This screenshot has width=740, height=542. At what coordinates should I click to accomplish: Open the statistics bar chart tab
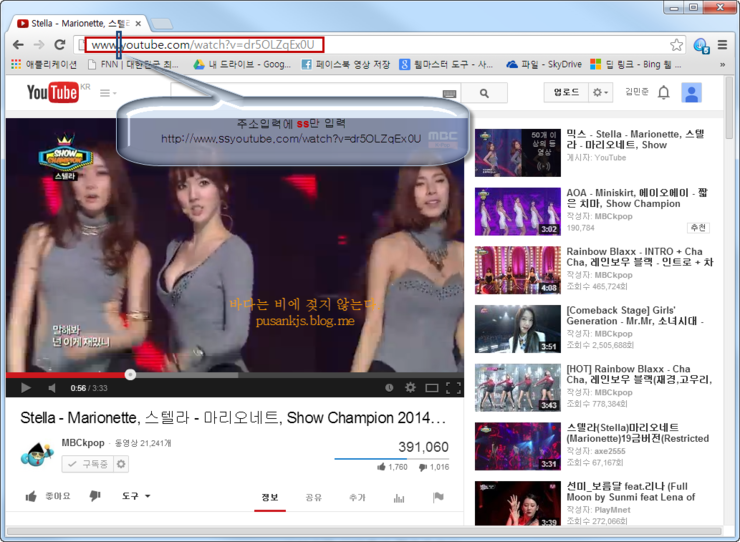pyautogui.click(x=399, y=498)
